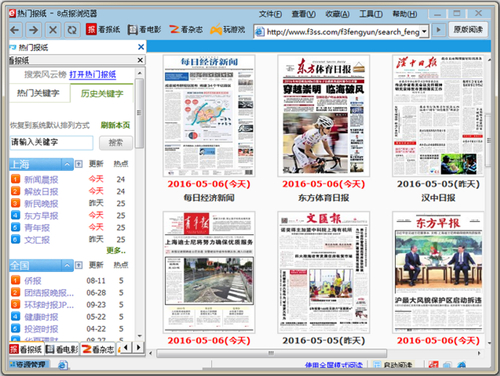The height and width of the screenshot is (376, 500).
Task: Click the 资源管理 status bar button
Action: click(29, 365)
